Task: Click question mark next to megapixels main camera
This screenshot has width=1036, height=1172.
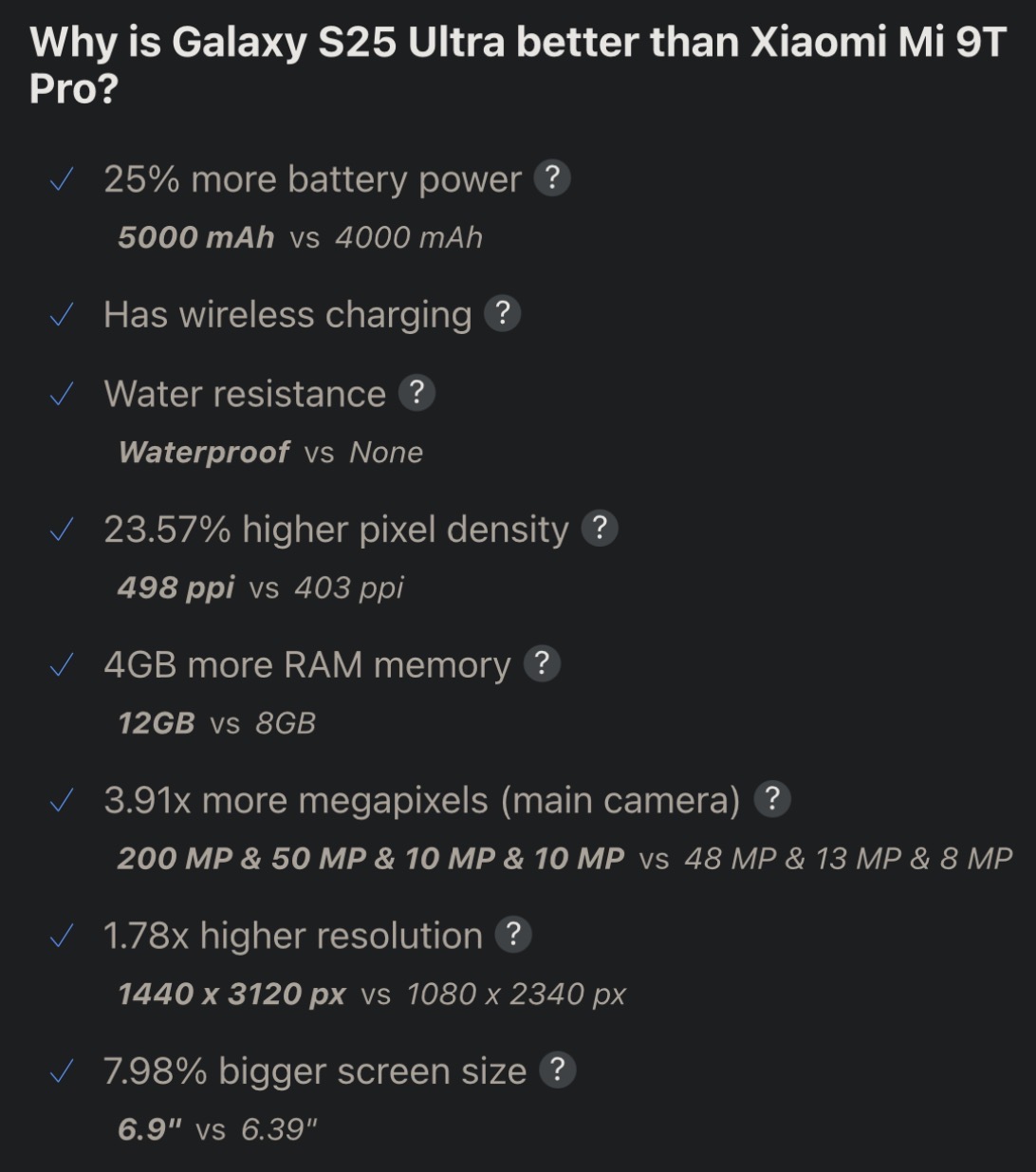Action: 772,800
